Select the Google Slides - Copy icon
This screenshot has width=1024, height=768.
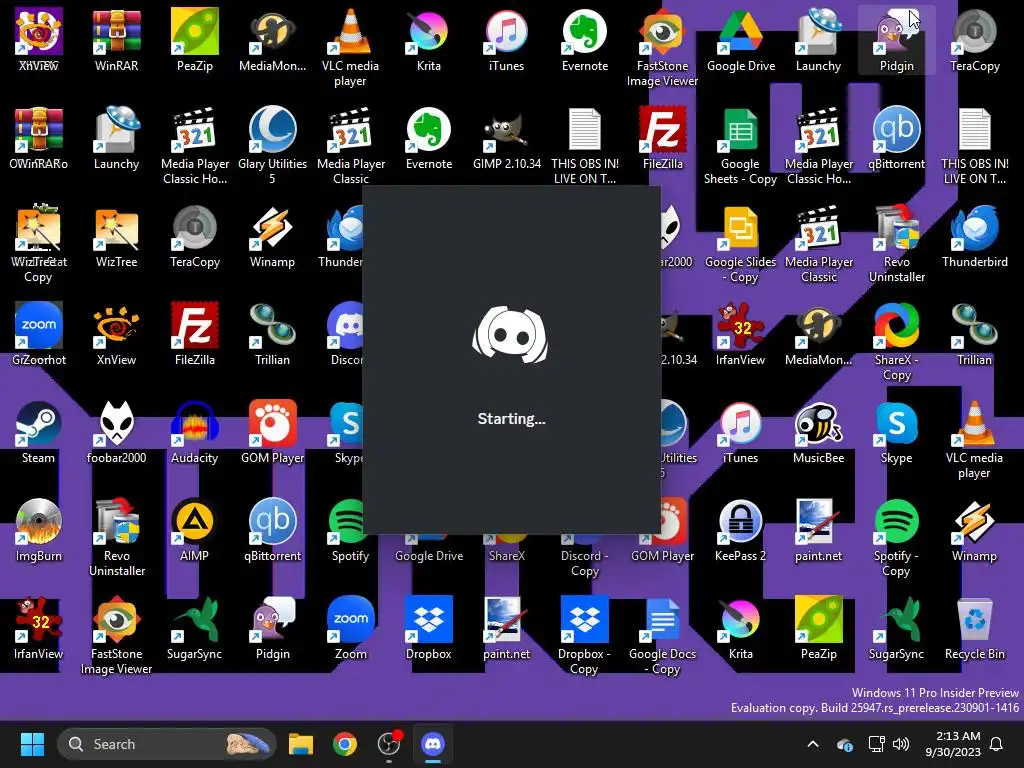click(741, 244)
